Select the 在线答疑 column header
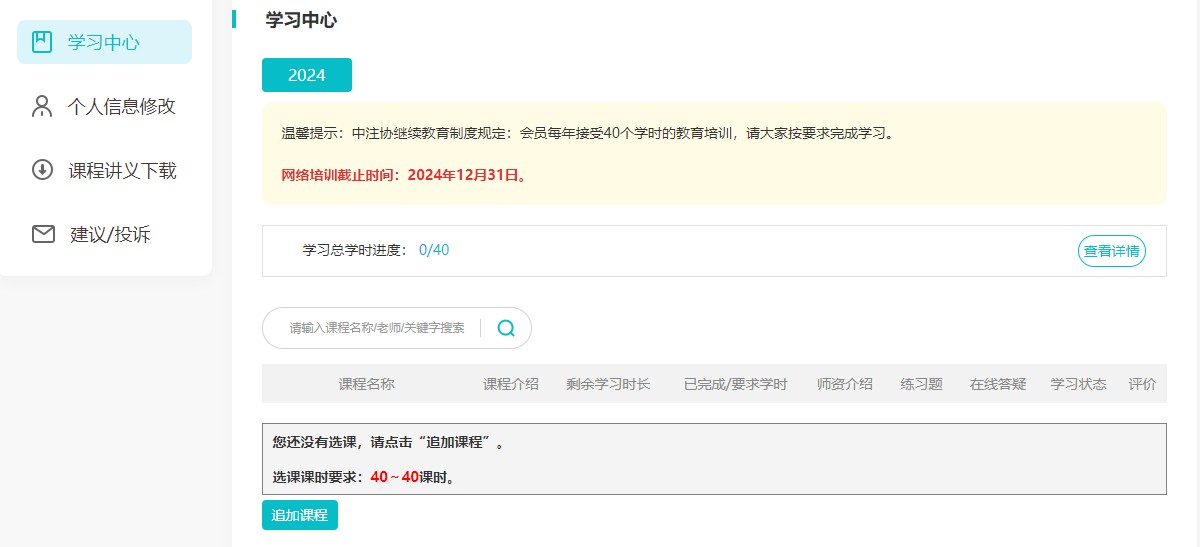This screenshot has height=547, width=1200. [x=997, y=384]
